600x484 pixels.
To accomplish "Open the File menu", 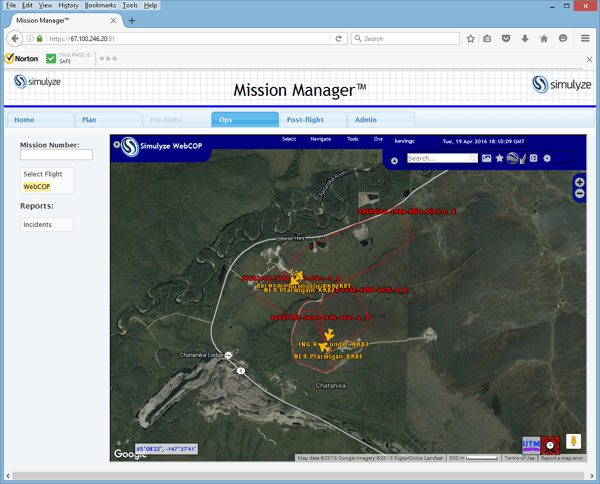I will pyautogui.click(x=11, y=5).
